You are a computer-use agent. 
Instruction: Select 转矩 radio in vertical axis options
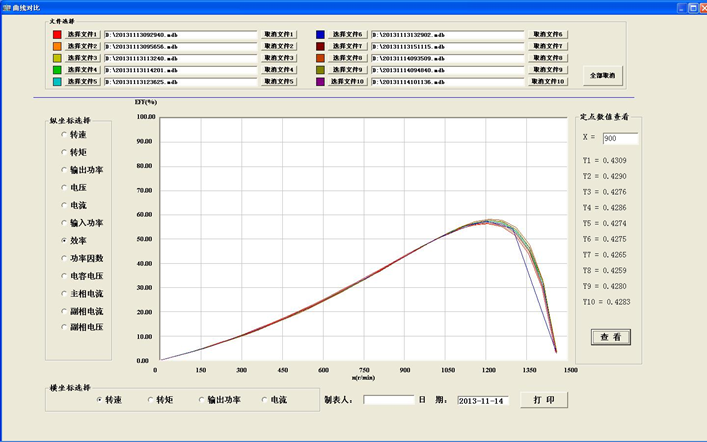pos(65,152)
